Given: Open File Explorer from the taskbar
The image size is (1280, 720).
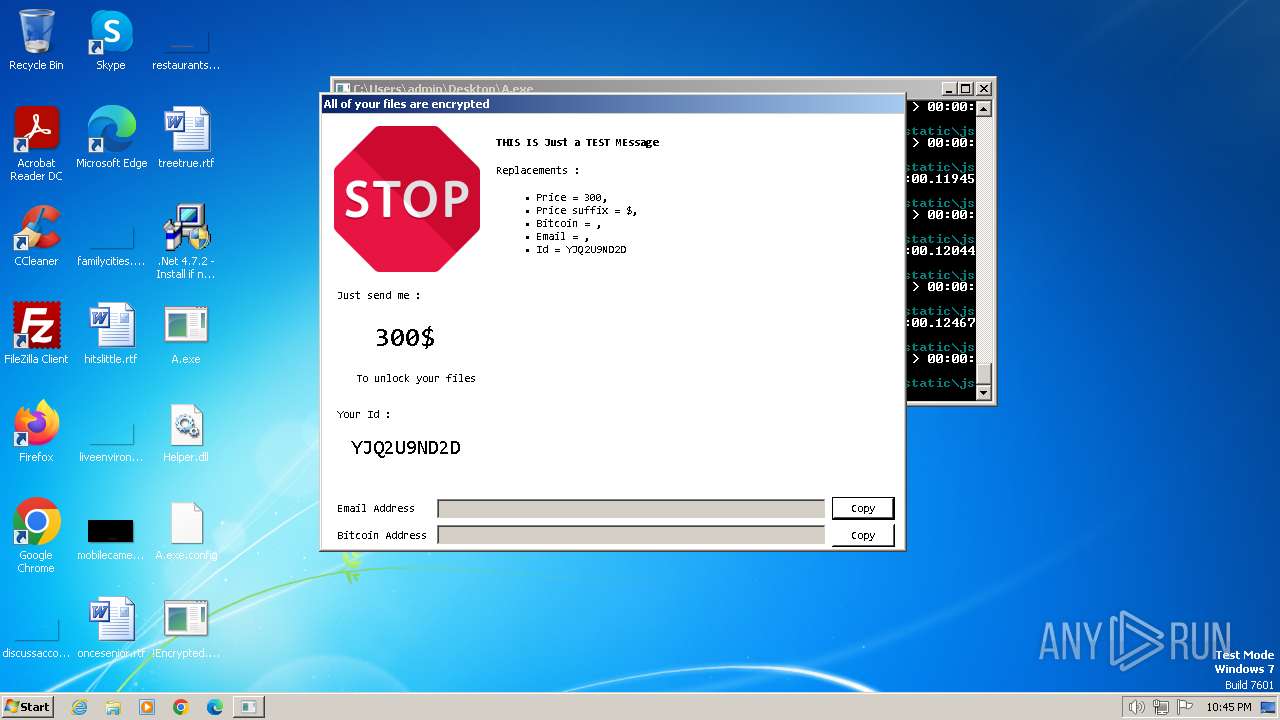Looking at the screenshot, I should click(113, 707).
